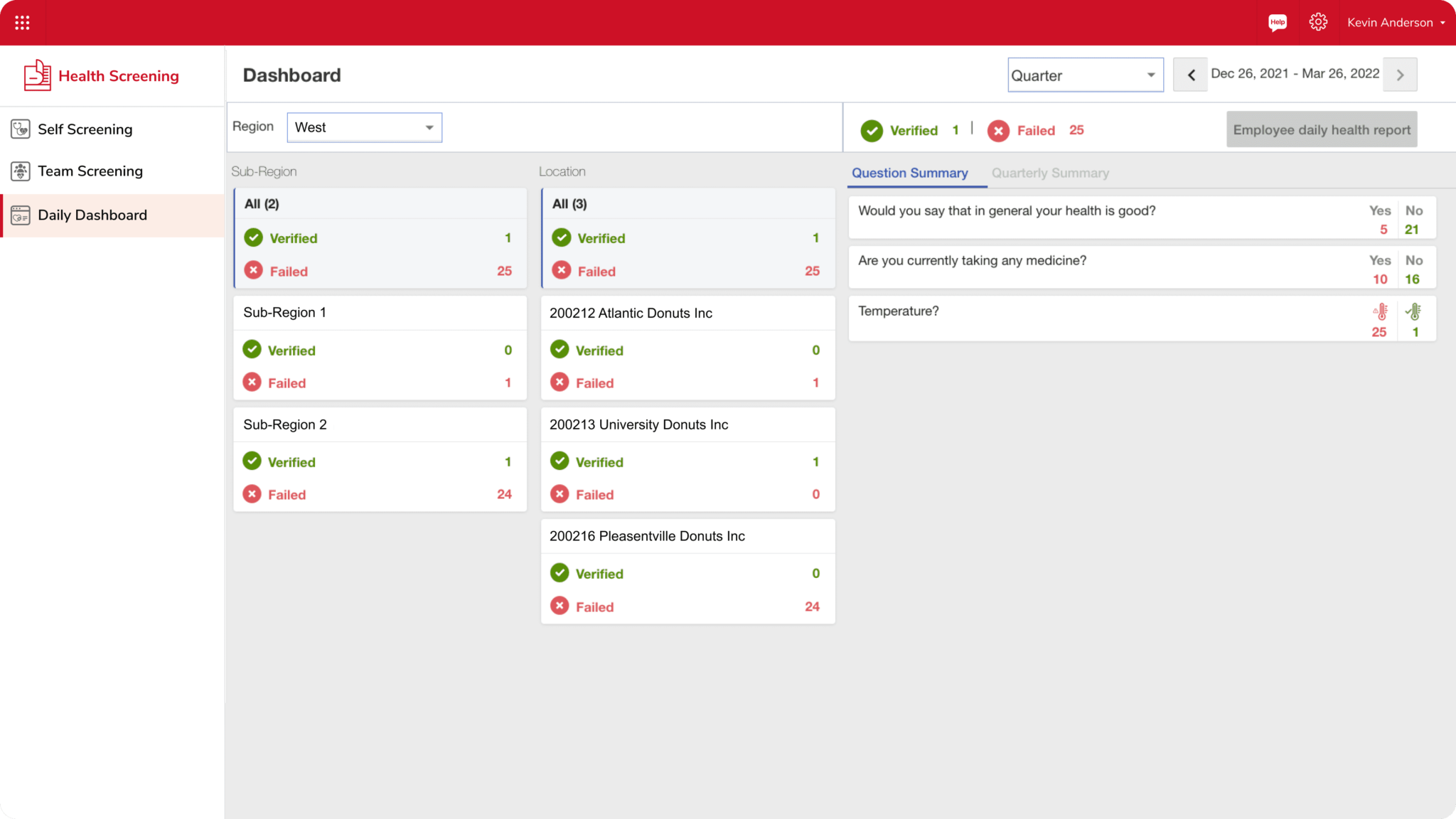The image size is (1456, 819).
Task: Click the green normal temperature thermometer icon
Action: pos(1413,312)
